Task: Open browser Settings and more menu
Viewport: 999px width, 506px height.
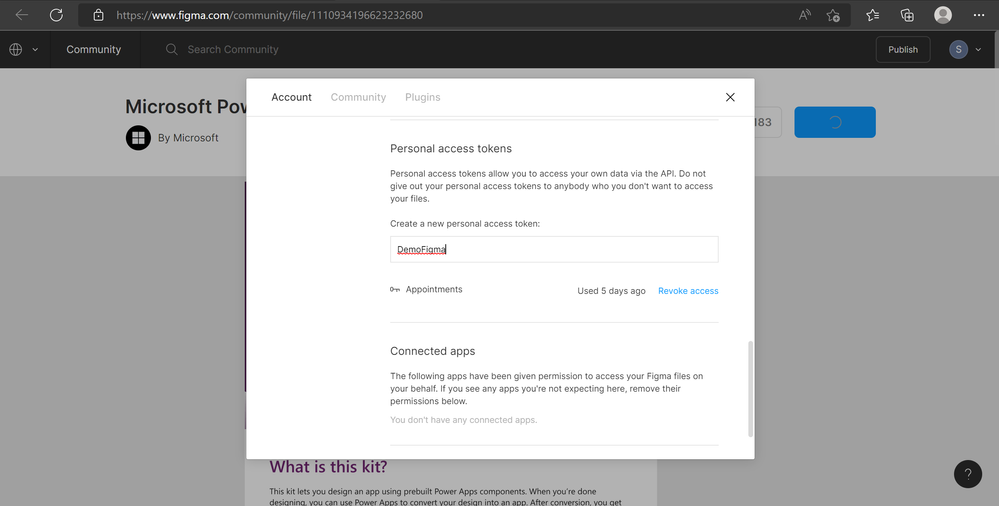Action: (x=979, y=15)
